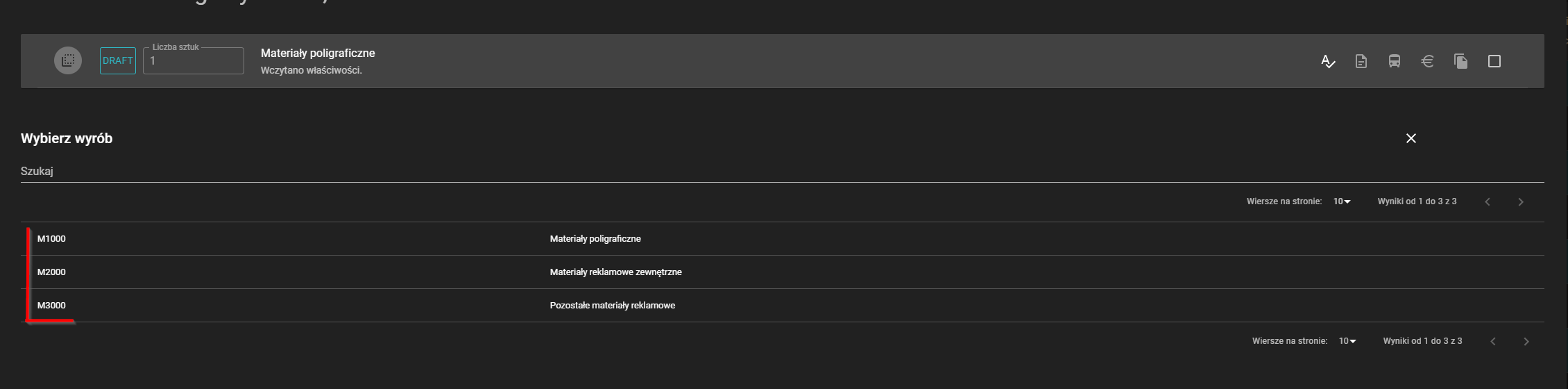Click the bus transport icon
1568x389 pixels.
(1395, 62)
